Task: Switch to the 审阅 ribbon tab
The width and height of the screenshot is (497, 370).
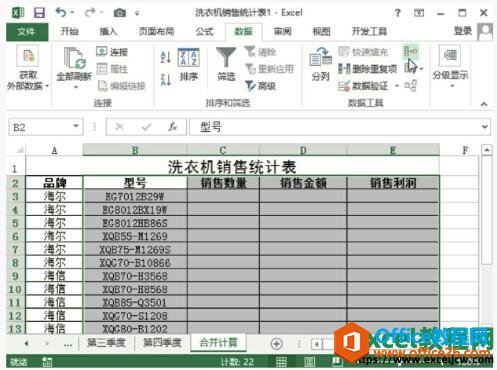Action: 283,32
